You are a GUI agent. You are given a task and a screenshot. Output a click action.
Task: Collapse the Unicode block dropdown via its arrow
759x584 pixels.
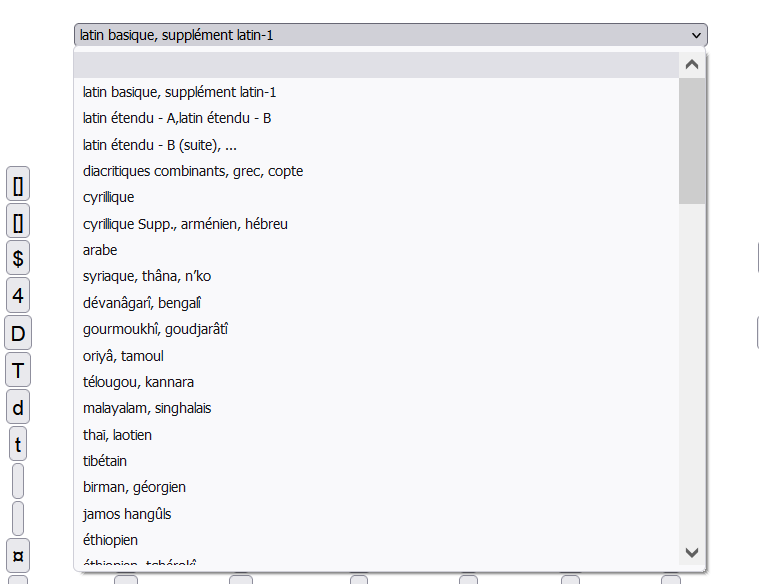[696, 35]
